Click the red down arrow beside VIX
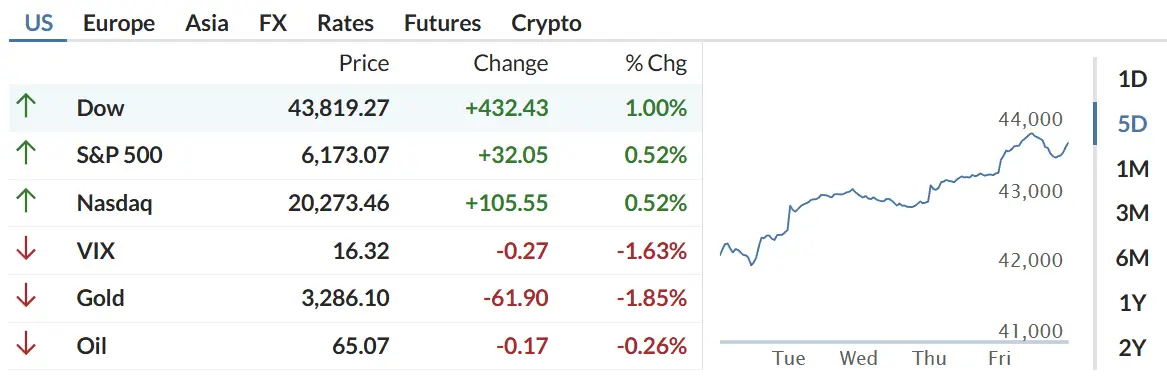1167x385 pixels. coord(26,250)
